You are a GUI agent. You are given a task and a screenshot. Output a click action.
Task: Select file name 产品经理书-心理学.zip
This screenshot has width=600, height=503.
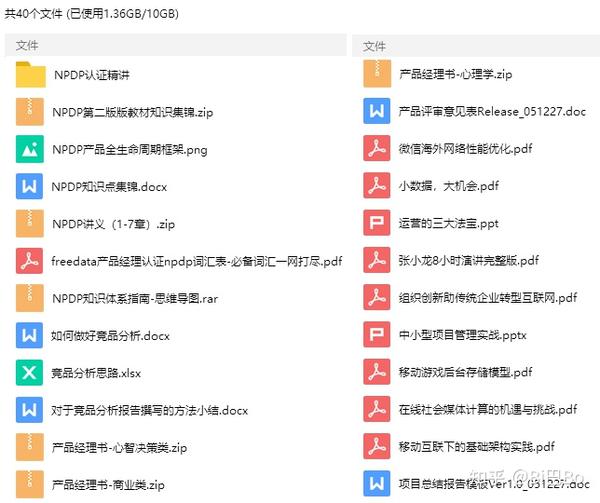point(455,74)
